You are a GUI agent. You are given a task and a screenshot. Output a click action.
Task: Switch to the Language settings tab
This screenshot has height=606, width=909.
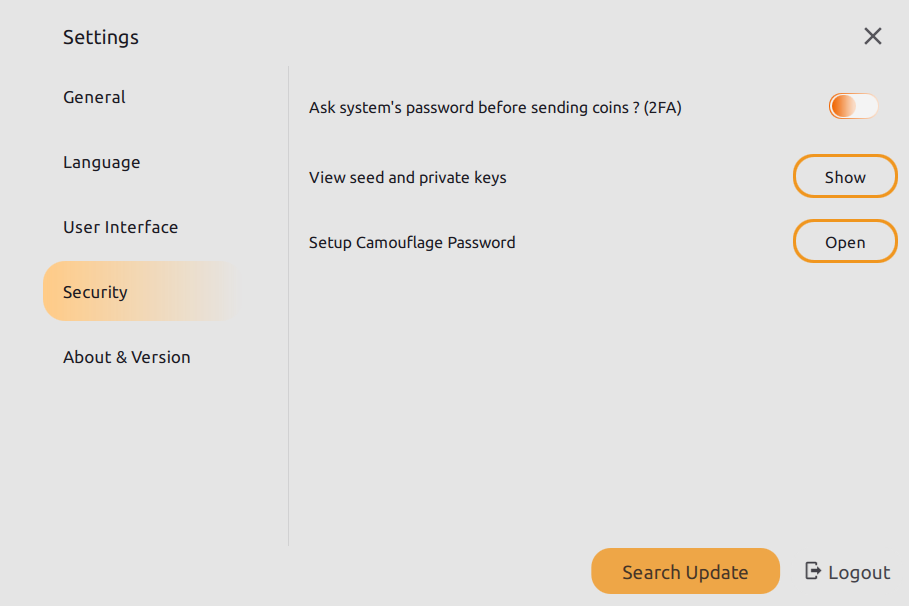click(101, 162)
